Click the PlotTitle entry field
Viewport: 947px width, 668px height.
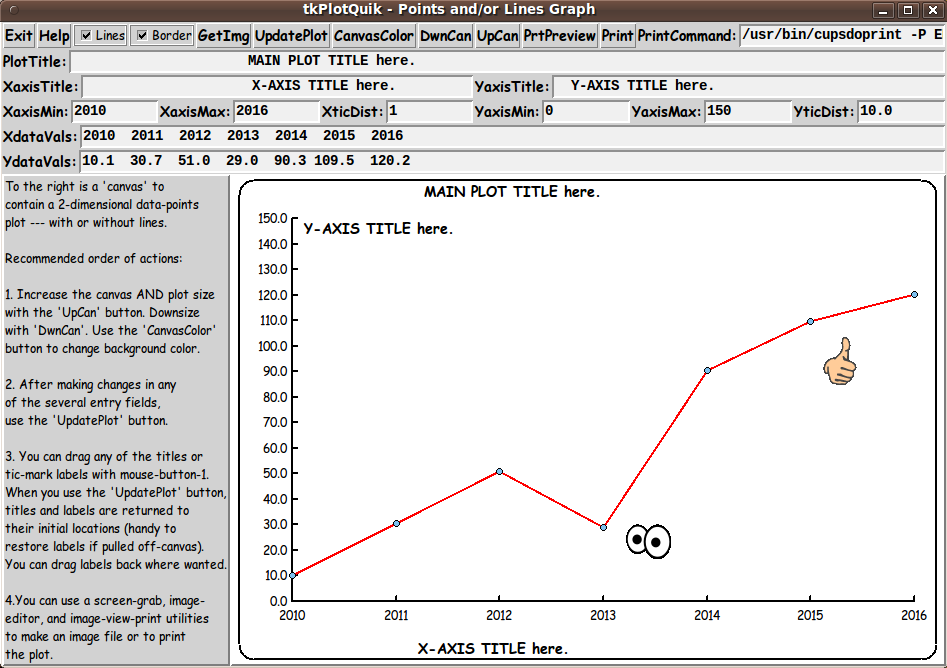tap(507, 61)
